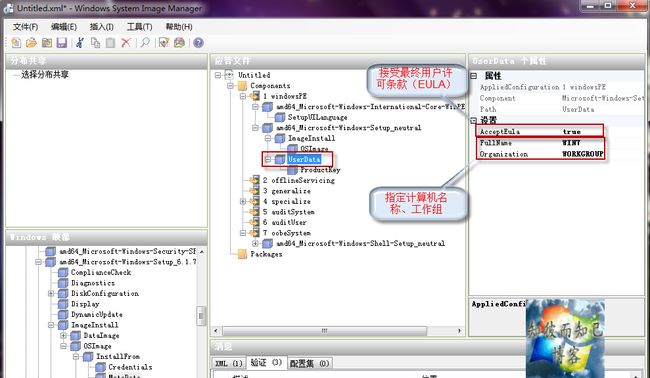
Task: Collapse the Components folder node
Action: pyautogui.click(x=230, y=86)
